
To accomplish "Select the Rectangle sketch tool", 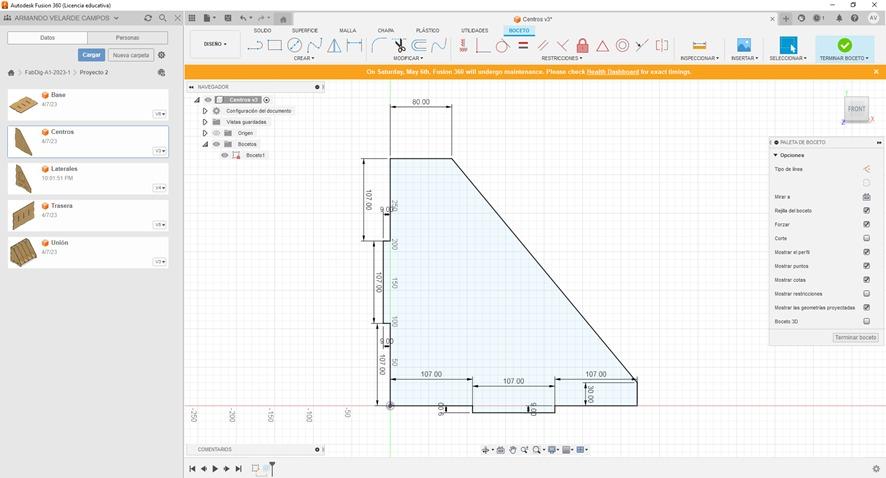I will tap(275, 45).
